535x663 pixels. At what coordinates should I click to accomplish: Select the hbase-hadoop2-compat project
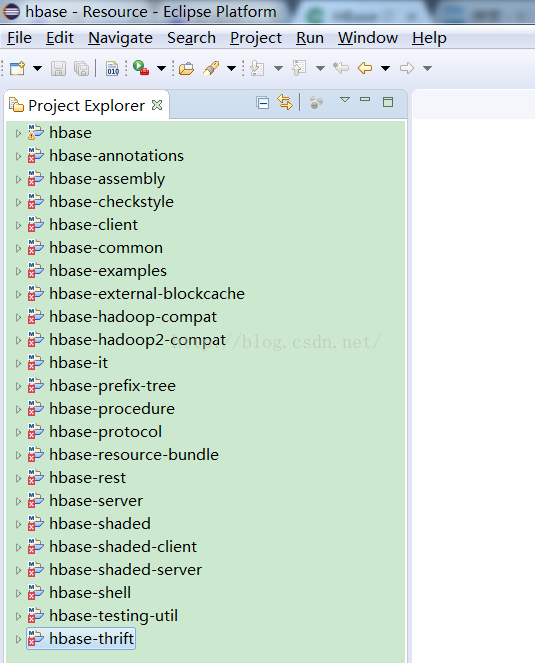tap(137, 340)
